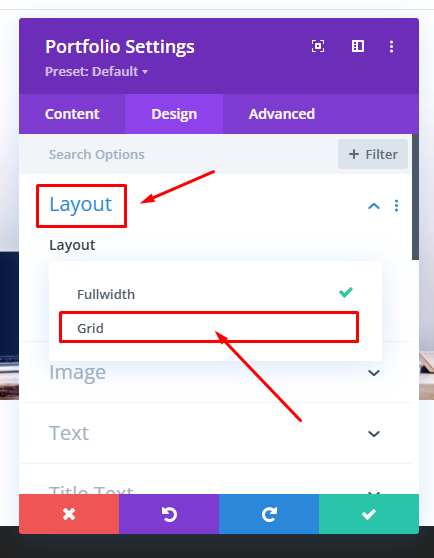This screenshot has height=558, width=434.
Task: Click the settings panel vertical scrollbar
Action: tap(416, 197)
